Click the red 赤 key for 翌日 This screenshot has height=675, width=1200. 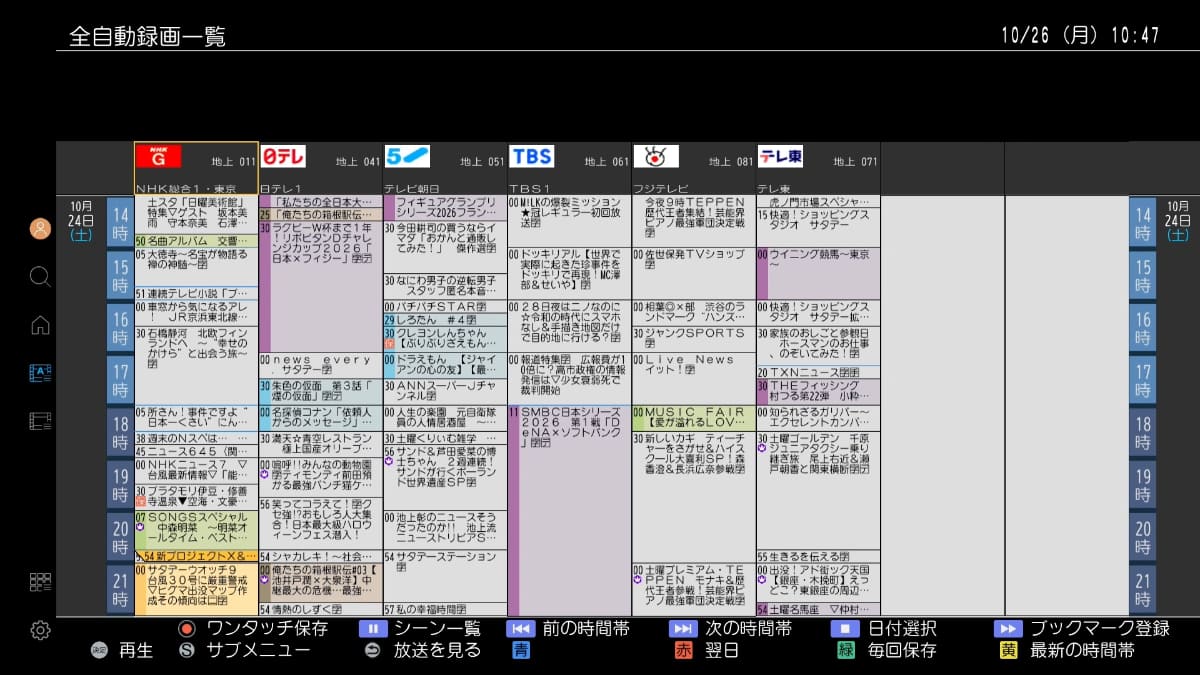pyautogui.click(x=683, y=651)
